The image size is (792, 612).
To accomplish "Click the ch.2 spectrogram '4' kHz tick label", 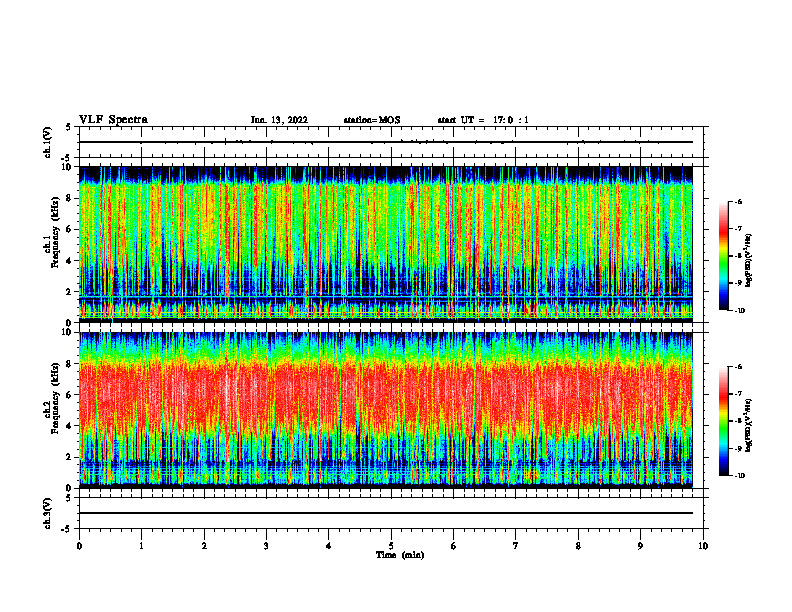I will pyautogui.click(x=70, y=426).
